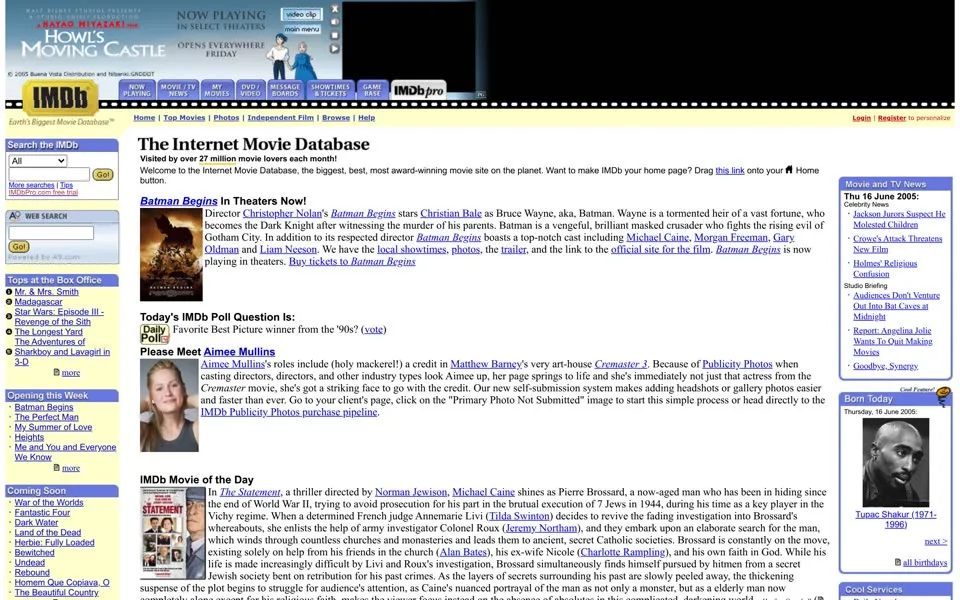
Task: Click Tupac Shakur photo in Born Today
Action: [x=895, y=462]
